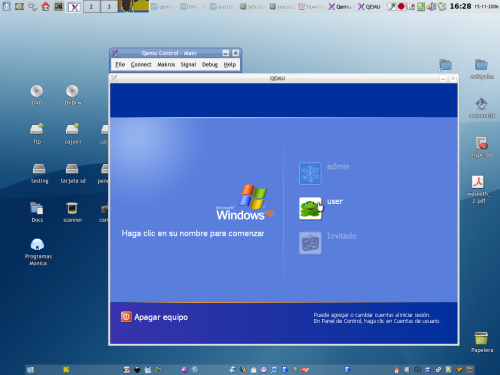Viewport: 500px width, 375px height.
Task: Switch to virtual desktop 3
Action: point(109,6)
